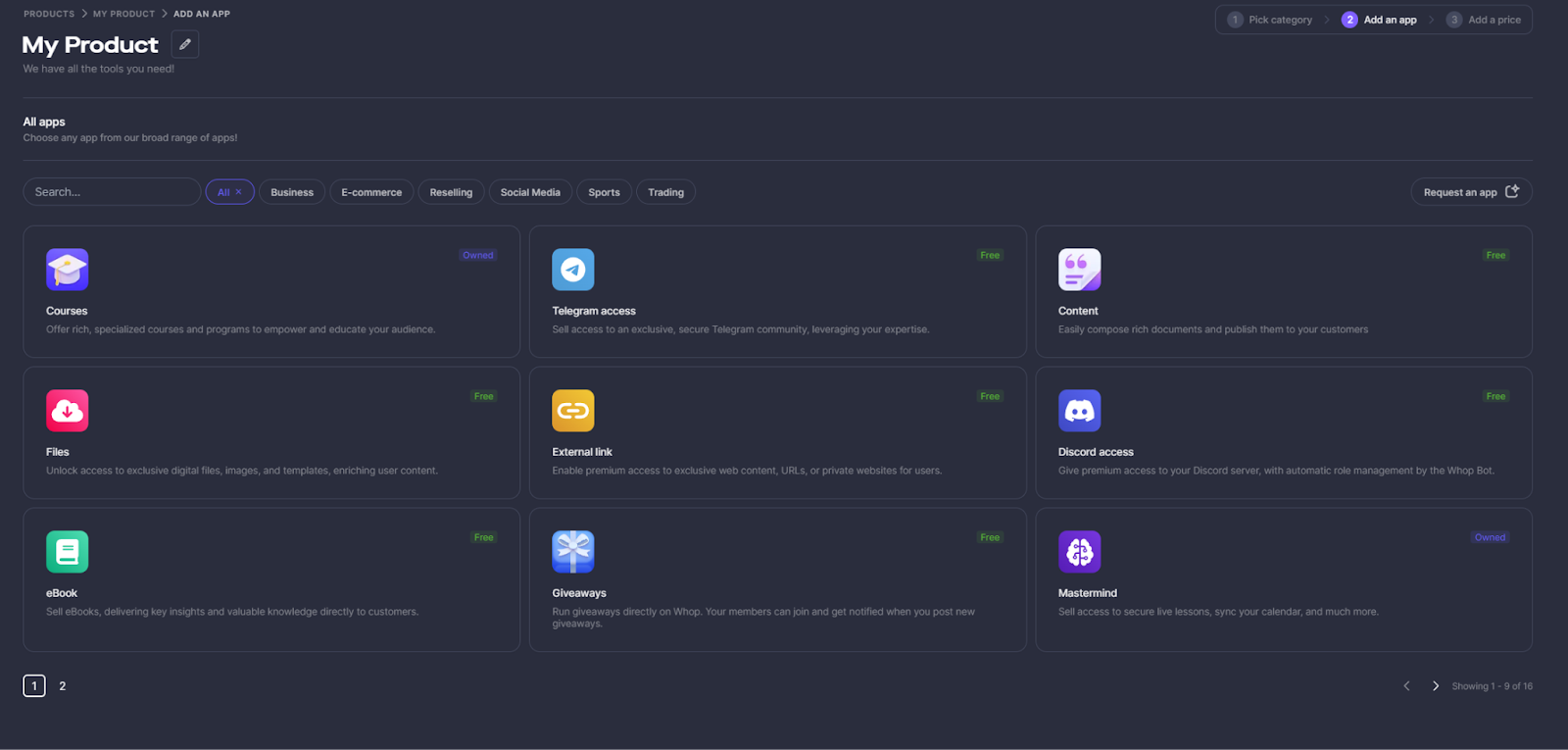Viewport: 1568px width, 750px height.
Task: Filter apps by Social Media category
Action: (530, 192)
